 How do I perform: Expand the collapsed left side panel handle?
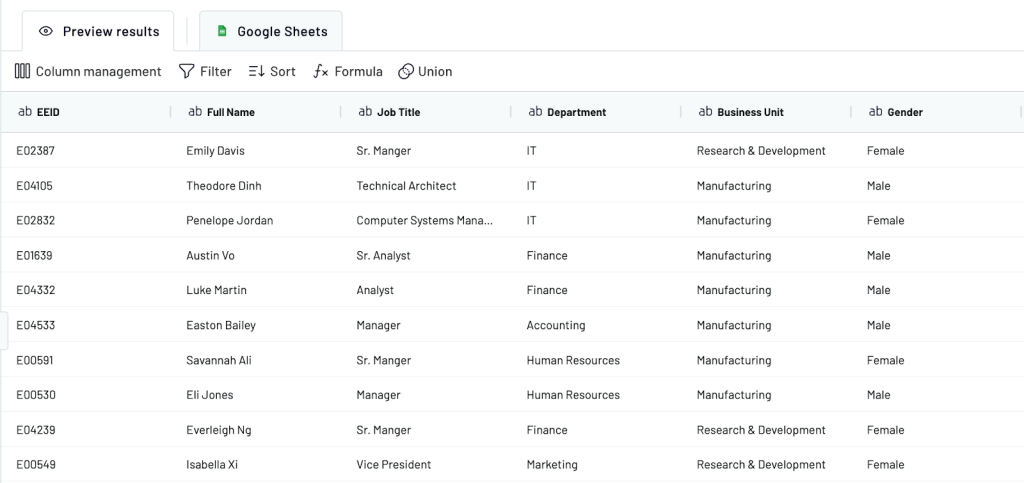(4, 330)
